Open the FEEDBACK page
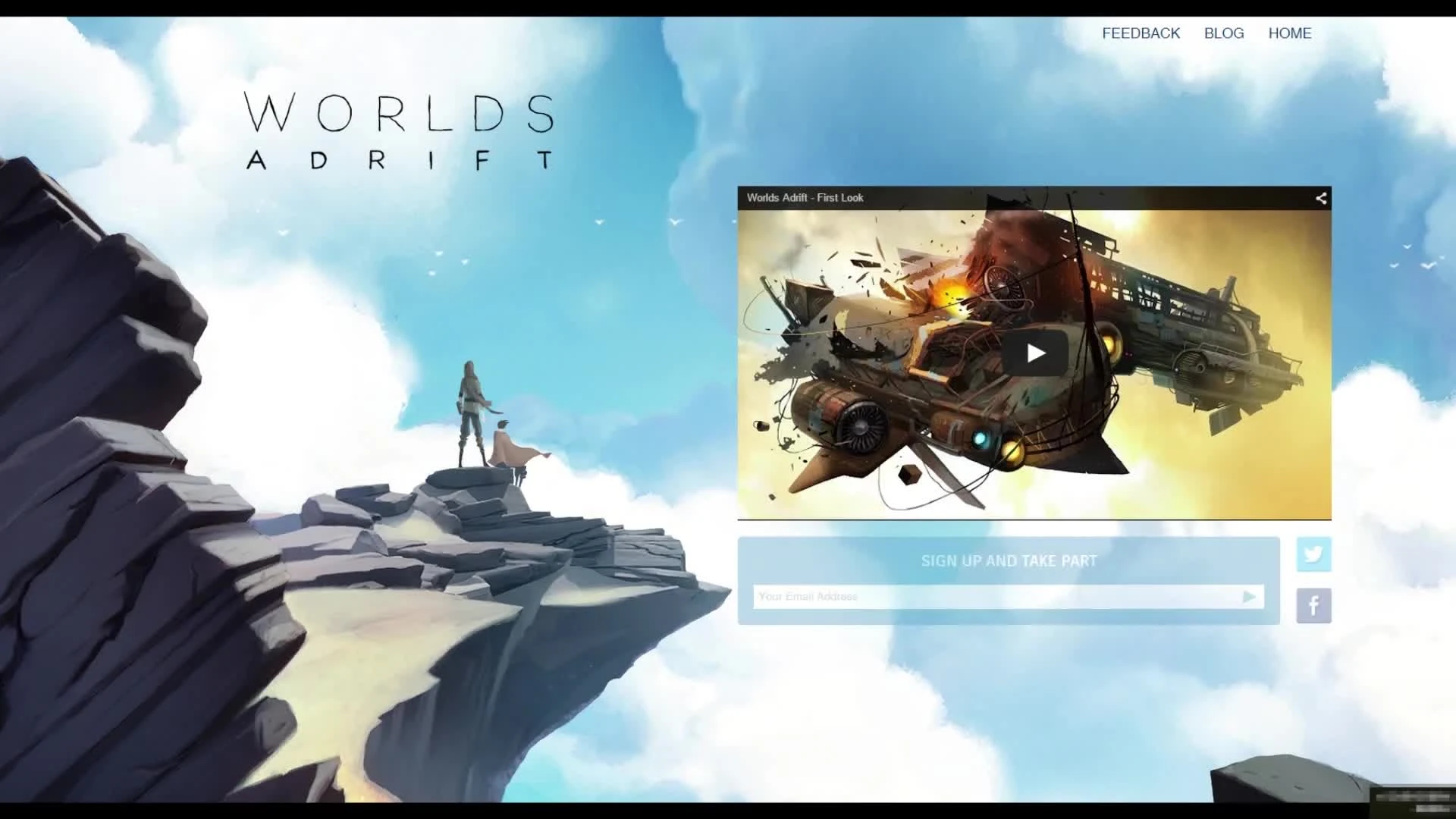 tap(1141, 33)
